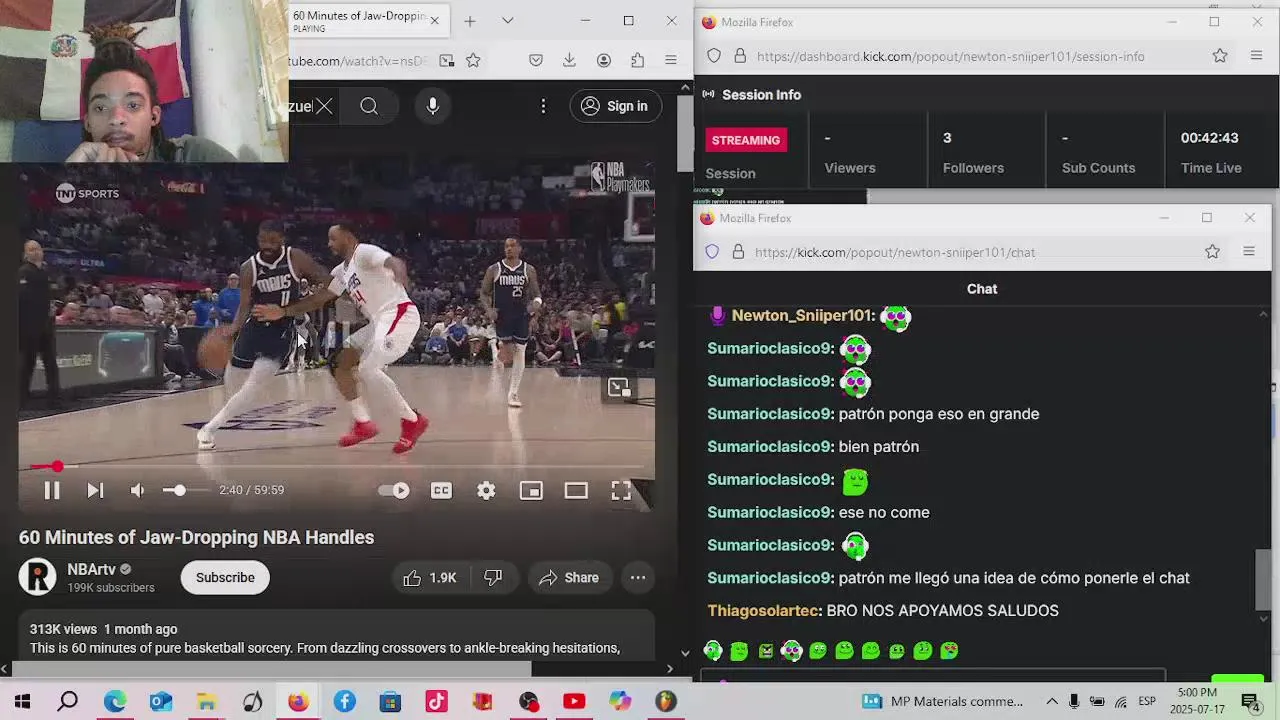Bookmark the Kick chat popout page

(x=1212, y=252)
